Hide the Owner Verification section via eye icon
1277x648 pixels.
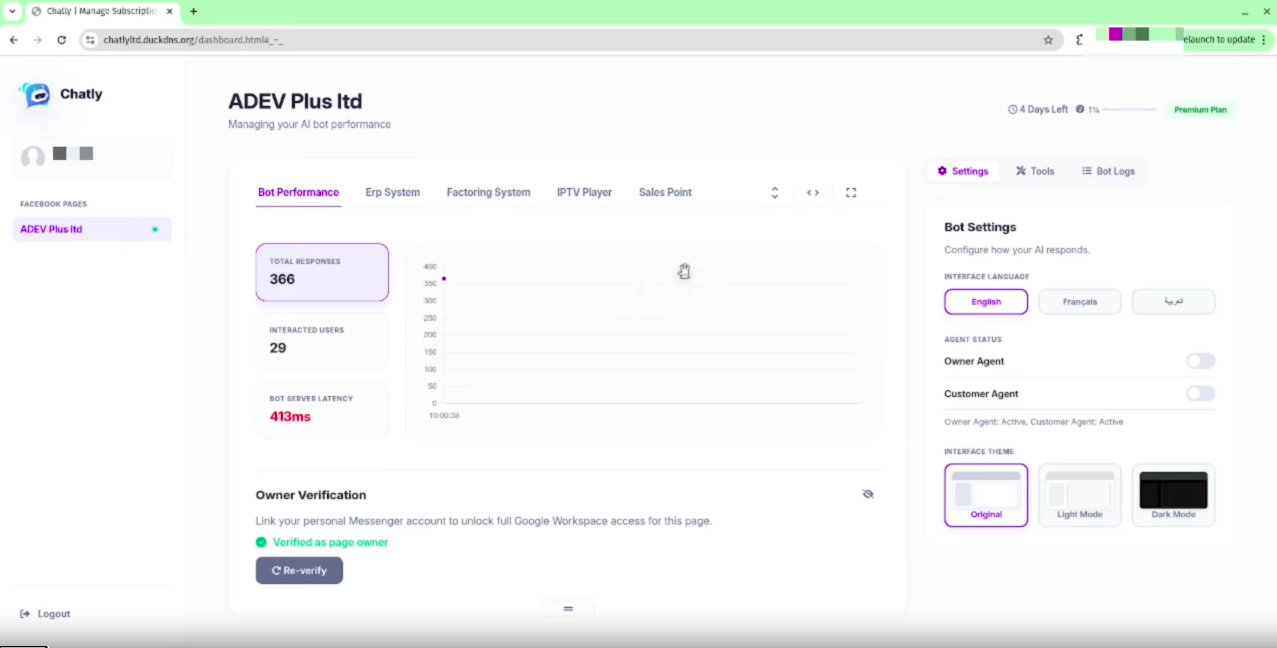pyautogui.click(x=868, y=494)
